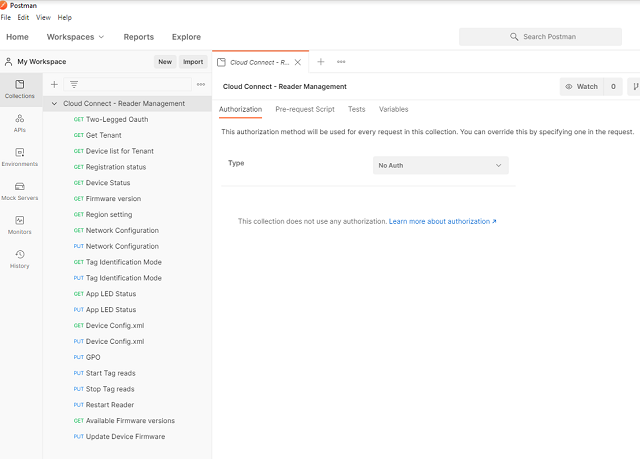
Task: Collapse the Cloud Connect - Reader Management collection
Action: click(54, 103)
